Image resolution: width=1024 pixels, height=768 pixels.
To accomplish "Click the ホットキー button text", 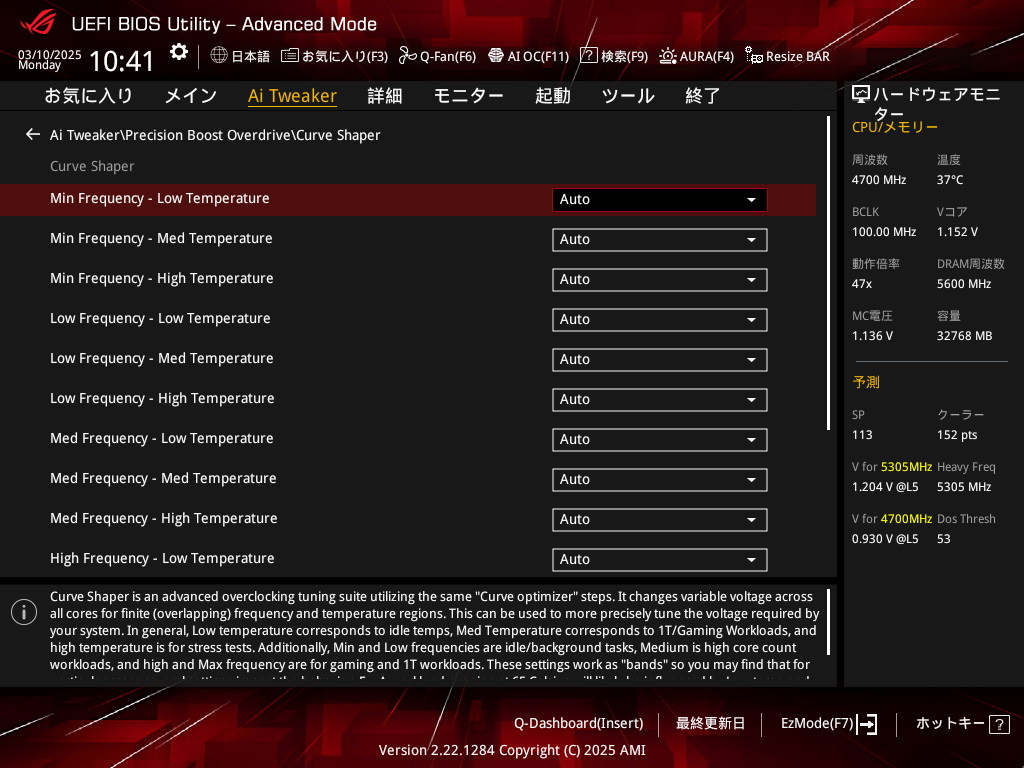I will pyautogui.click(x=950, y=723).
